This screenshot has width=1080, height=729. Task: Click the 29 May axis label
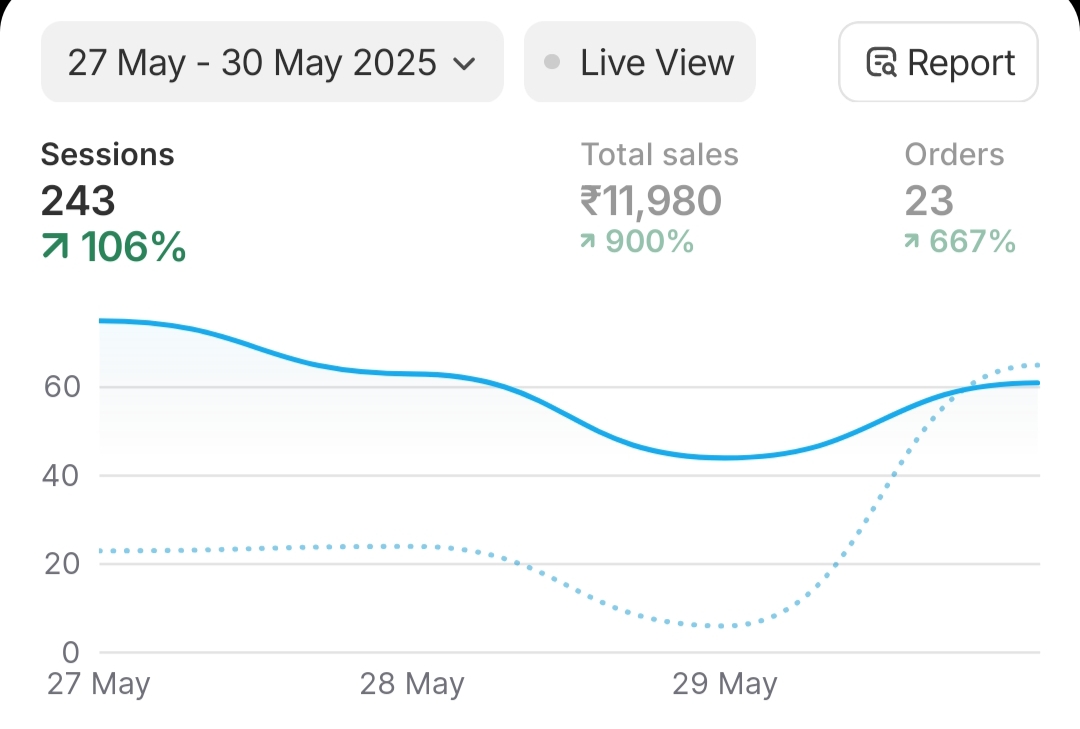coord(725,685)
